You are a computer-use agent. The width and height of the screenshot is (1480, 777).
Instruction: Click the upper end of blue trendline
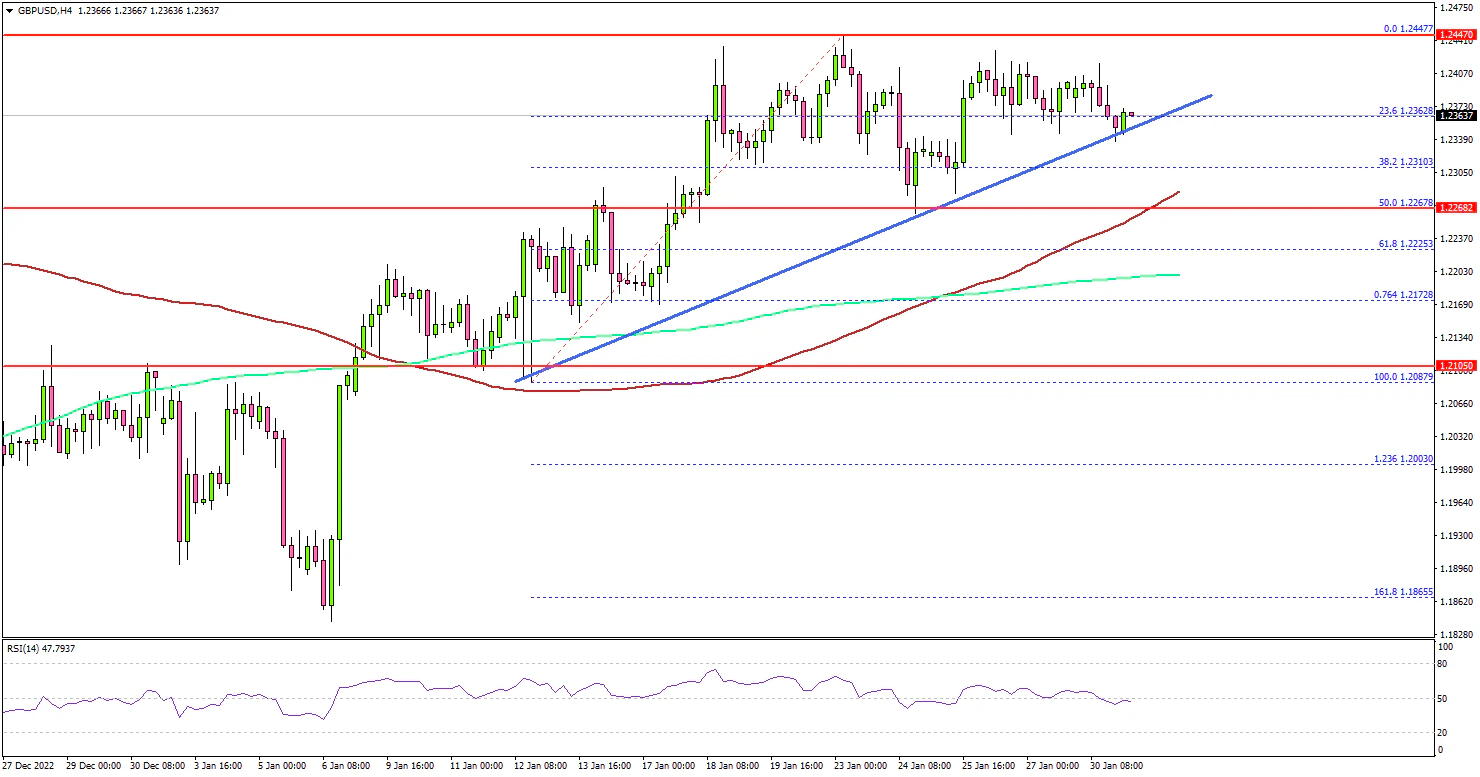pos(1210,96)
